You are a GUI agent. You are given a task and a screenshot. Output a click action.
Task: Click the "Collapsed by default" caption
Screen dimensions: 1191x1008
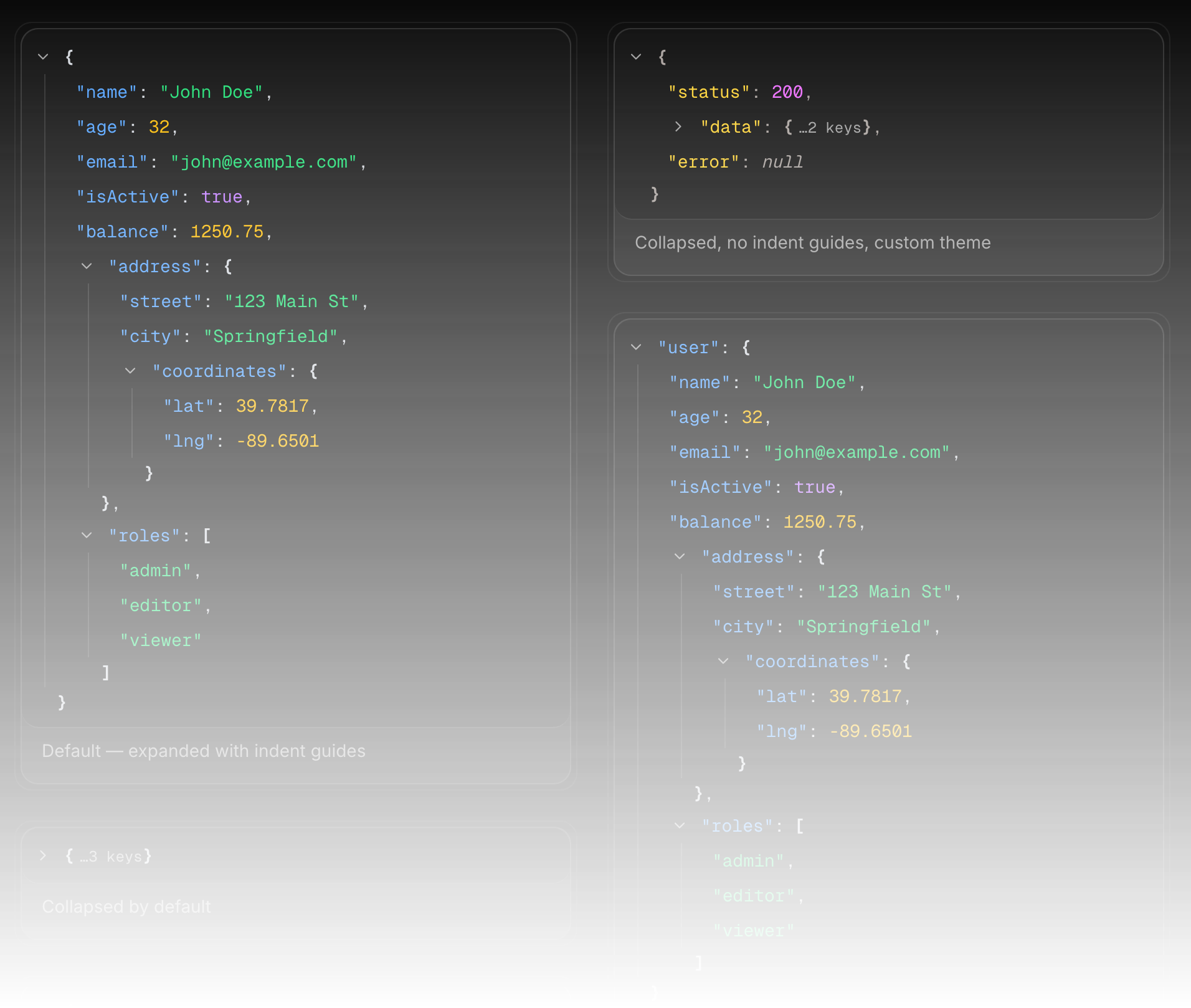126,906
